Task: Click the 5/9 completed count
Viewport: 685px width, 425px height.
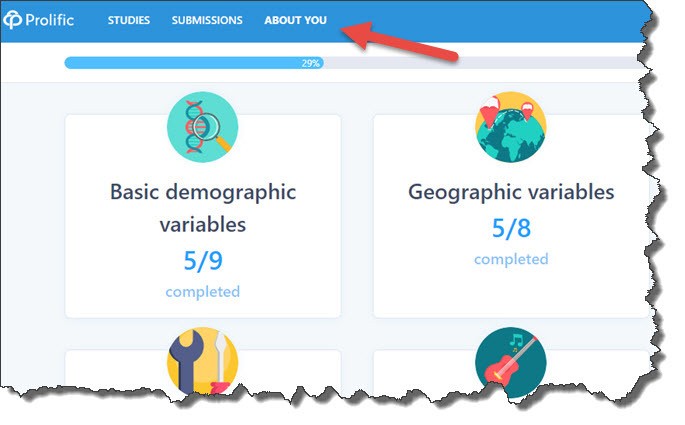Action: [x=203, y=261]
